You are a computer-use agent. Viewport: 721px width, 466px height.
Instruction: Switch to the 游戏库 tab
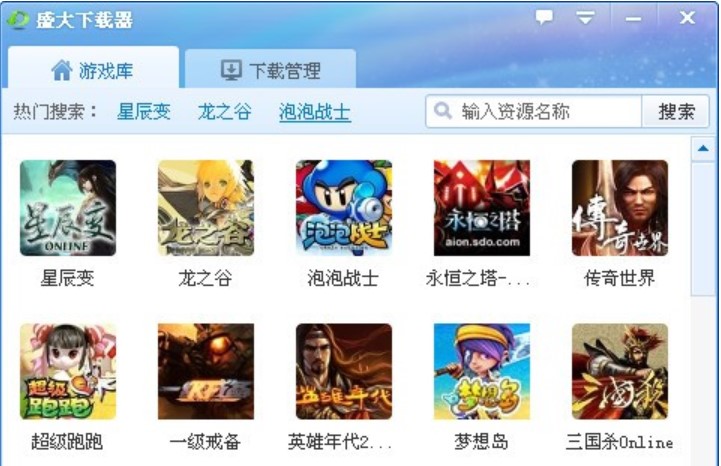[93, 68]
